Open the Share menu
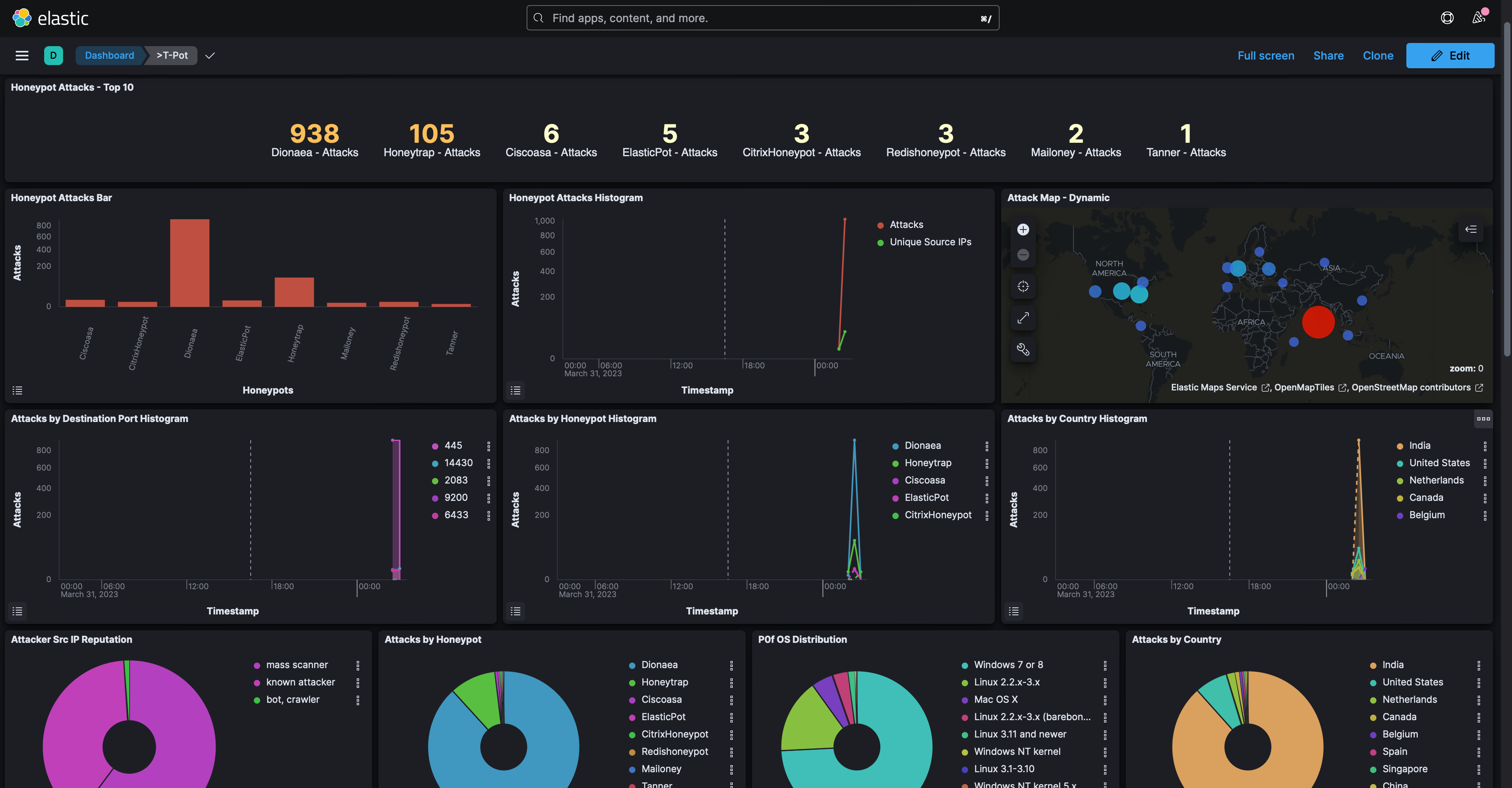1512x788 pixels. [x=1328, y=55]
